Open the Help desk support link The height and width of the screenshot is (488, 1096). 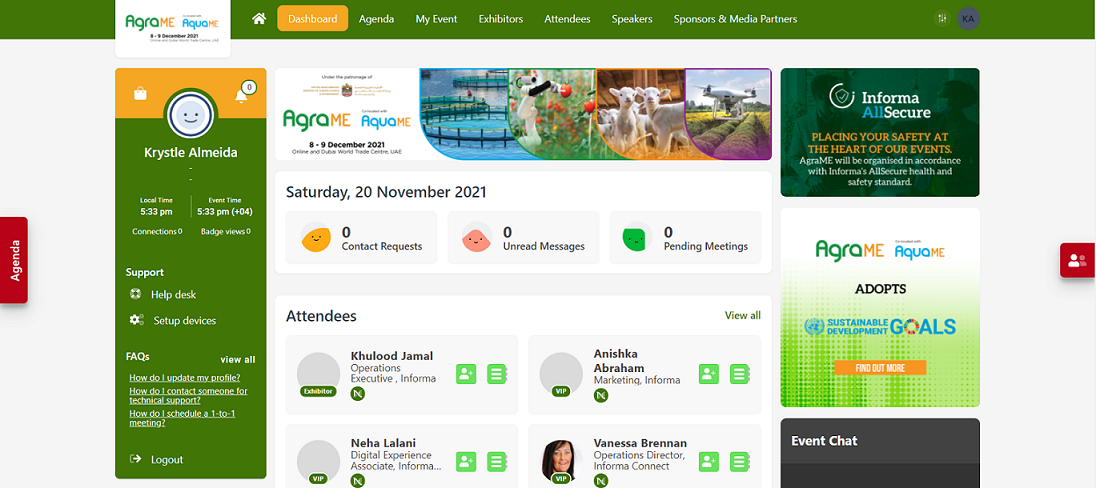pos(173,295)
